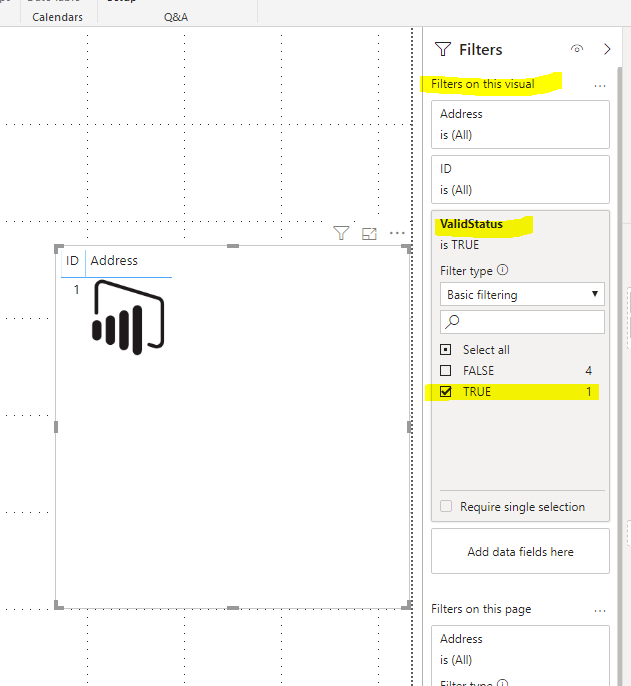Click the search magnifier icon in the filter
This screenshot has height=686, width=631.
pos(452,322)
